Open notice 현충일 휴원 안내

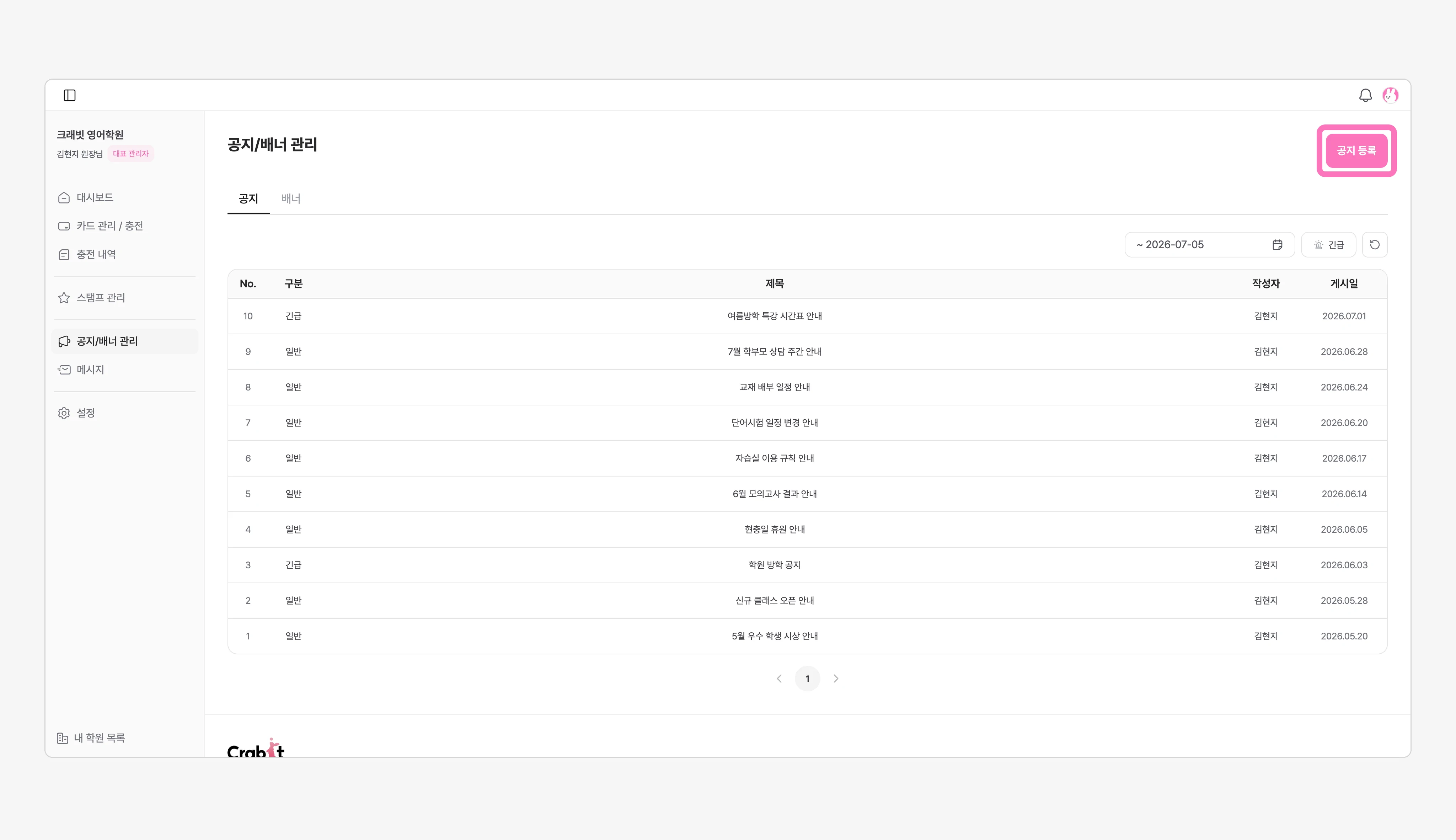coord(775,530)
